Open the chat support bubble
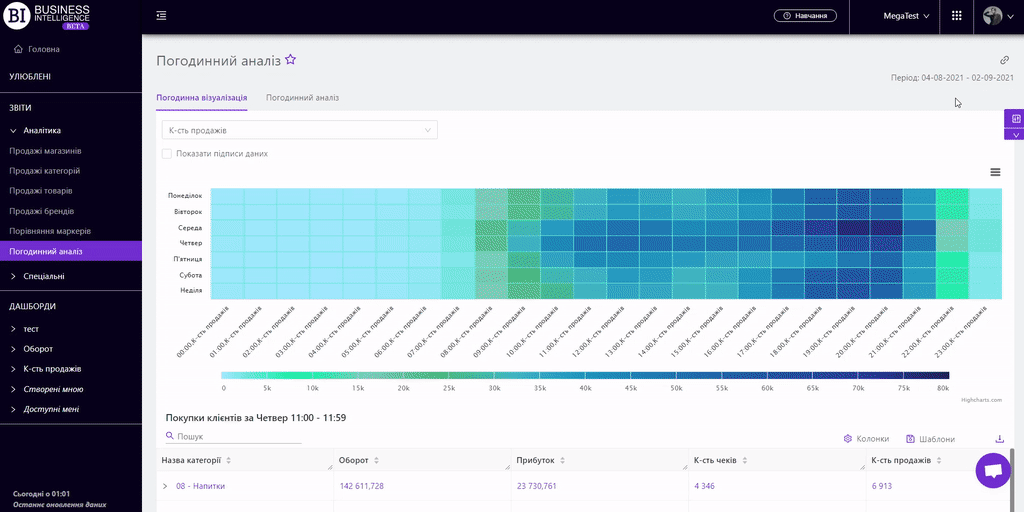This screenshot has height=513, width=1024. [x=992, y=470]
